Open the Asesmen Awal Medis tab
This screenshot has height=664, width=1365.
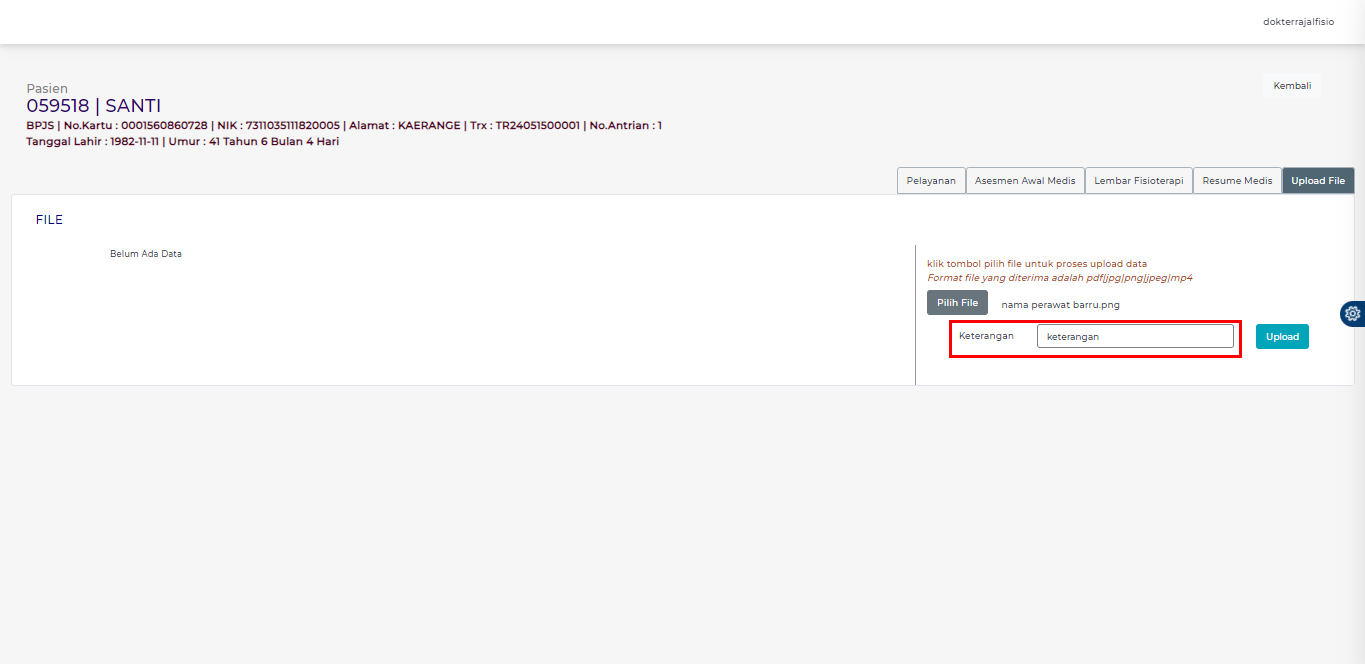tap(1025, 181)
